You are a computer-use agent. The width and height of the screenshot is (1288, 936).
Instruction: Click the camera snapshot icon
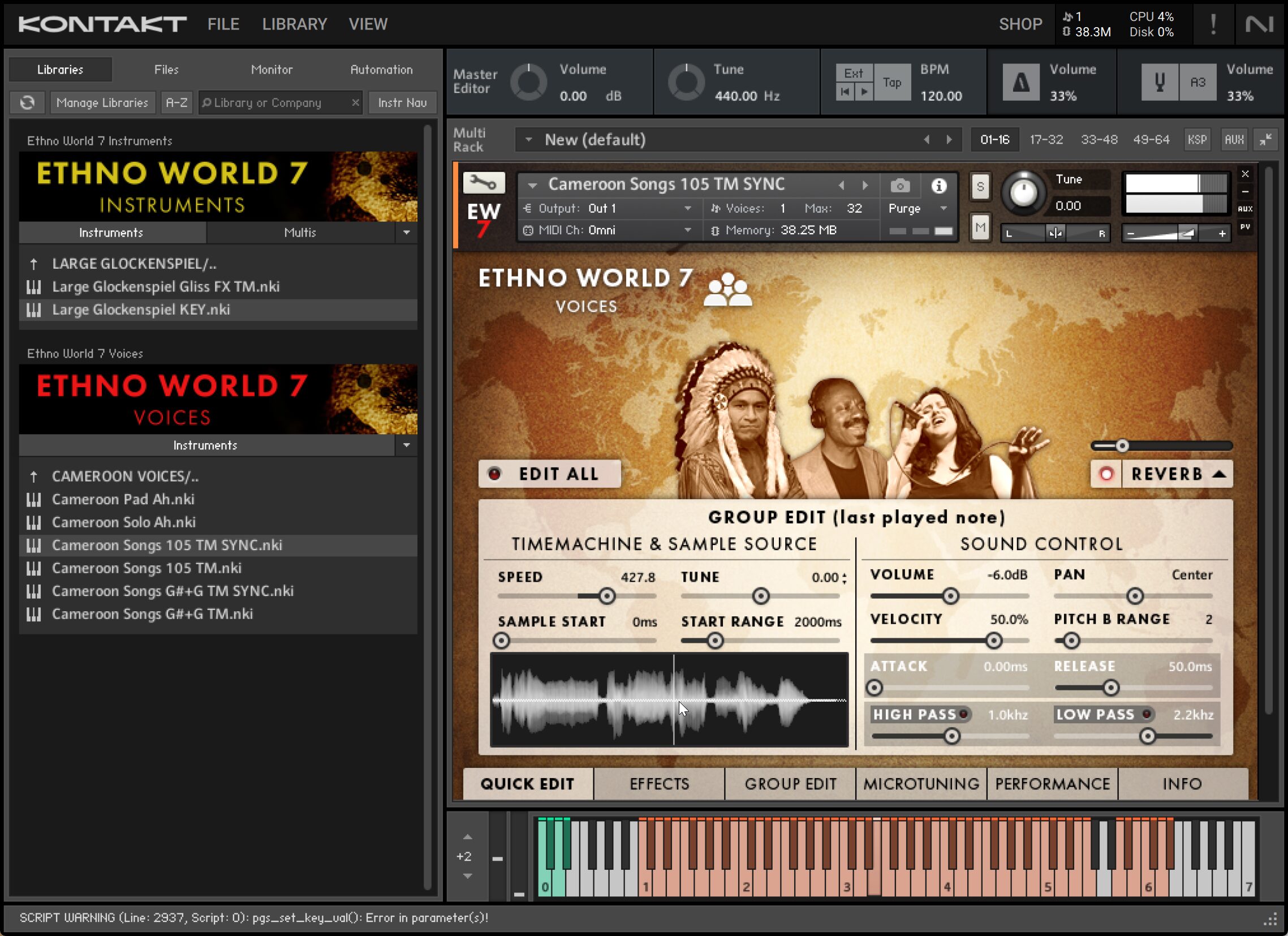pos(899,186)
